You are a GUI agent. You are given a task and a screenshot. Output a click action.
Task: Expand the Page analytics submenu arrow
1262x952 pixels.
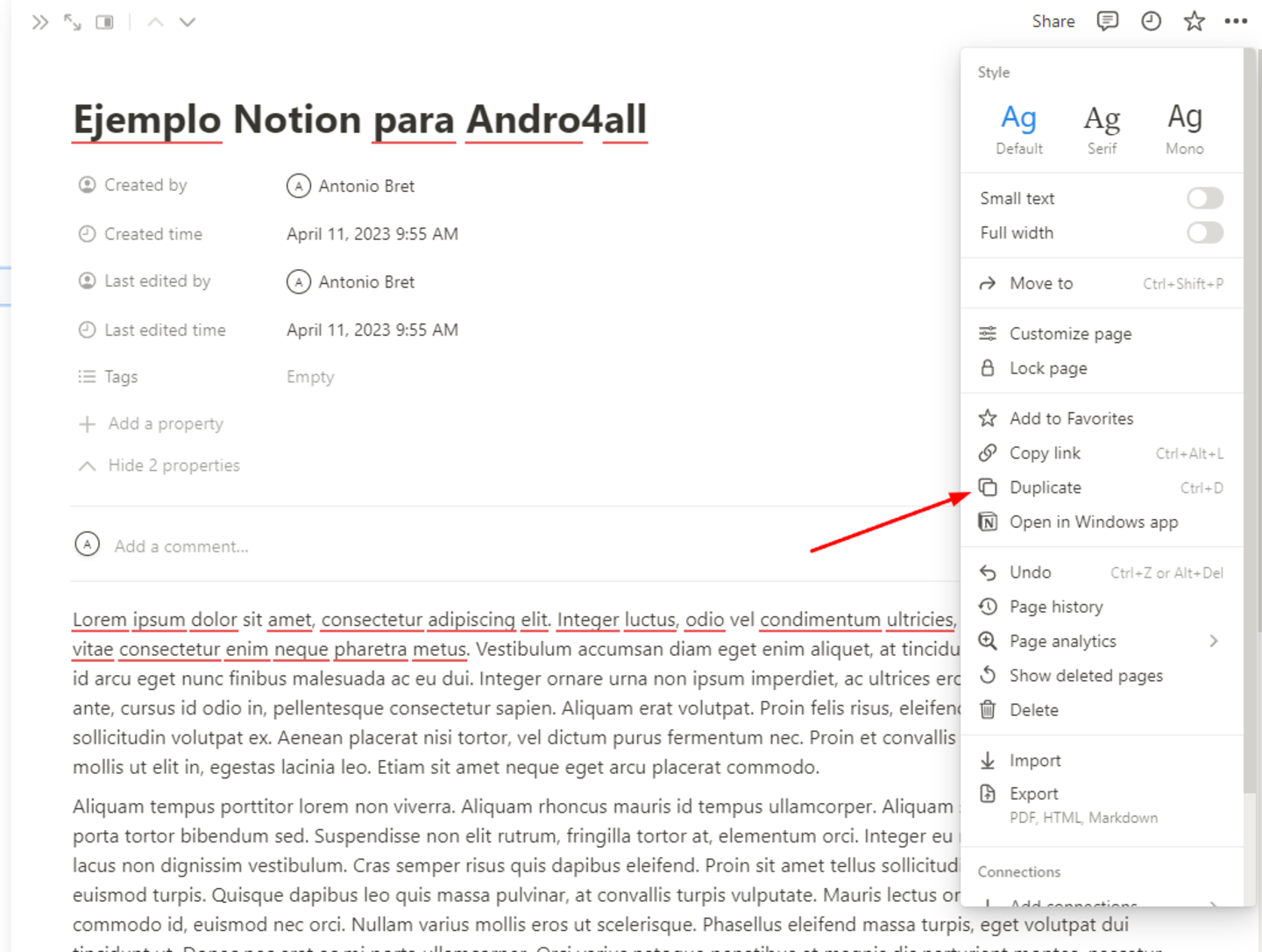pyautogui.click(x=1214, y=641)
